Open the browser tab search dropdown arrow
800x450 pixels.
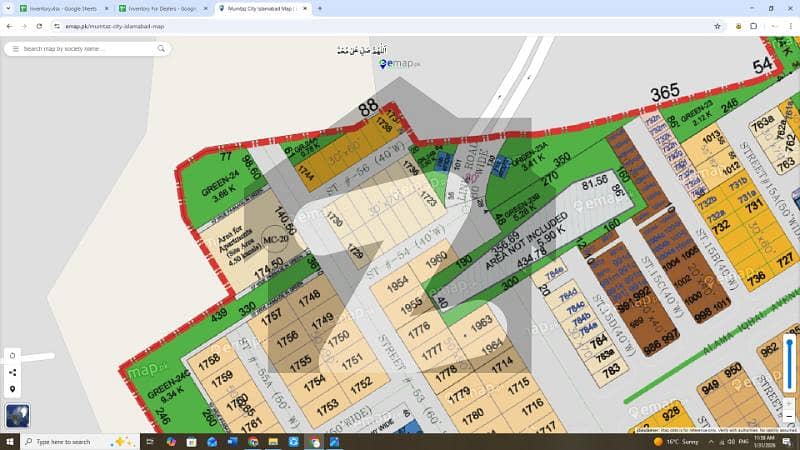[9, 8]
